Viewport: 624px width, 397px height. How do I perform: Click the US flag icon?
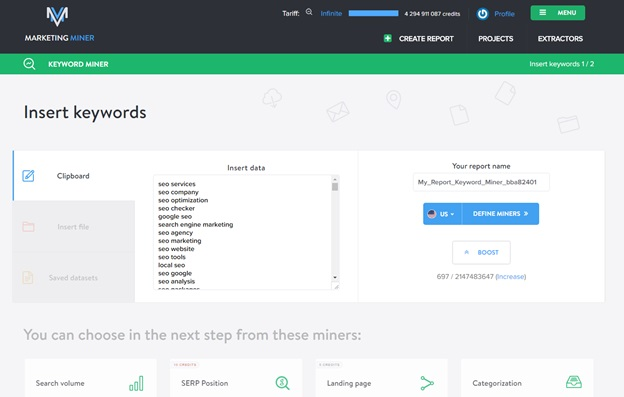(432, 214)
